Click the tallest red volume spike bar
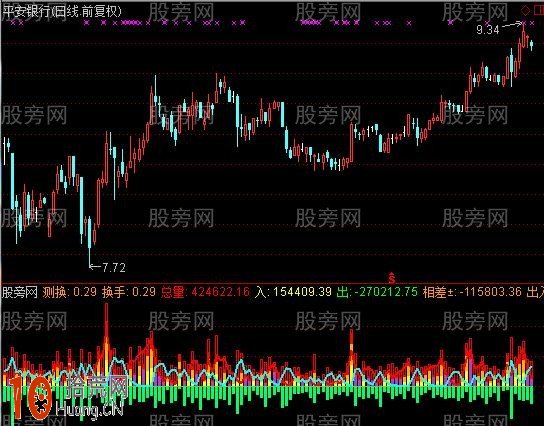Screen dimensions: 544x426 [106, 343]
